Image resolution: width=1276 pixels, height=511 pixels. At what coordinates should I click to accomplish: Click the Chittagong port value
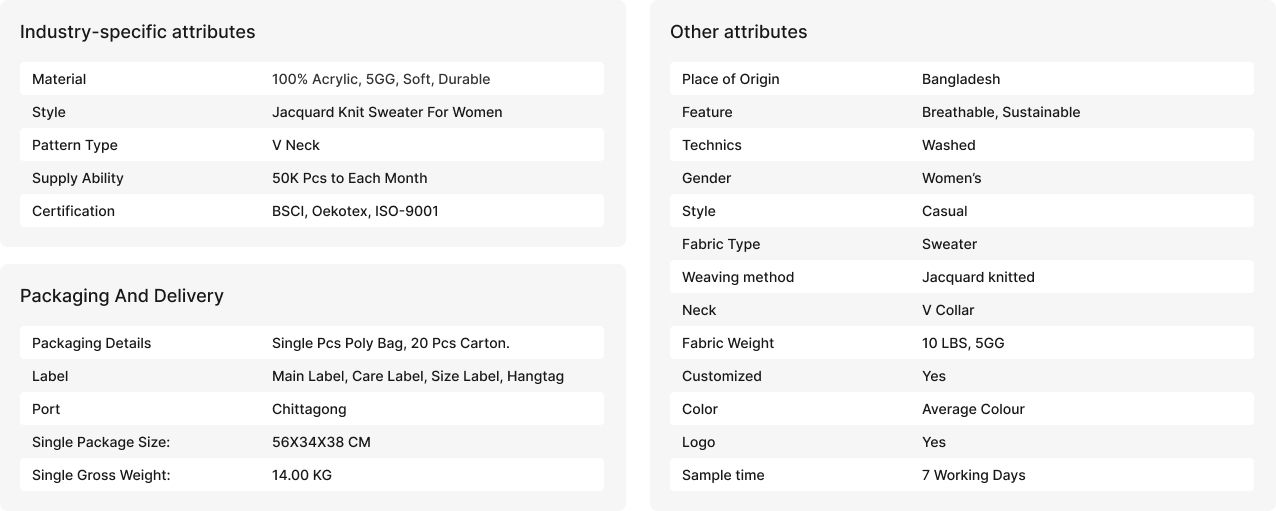[x=309, y=409]
